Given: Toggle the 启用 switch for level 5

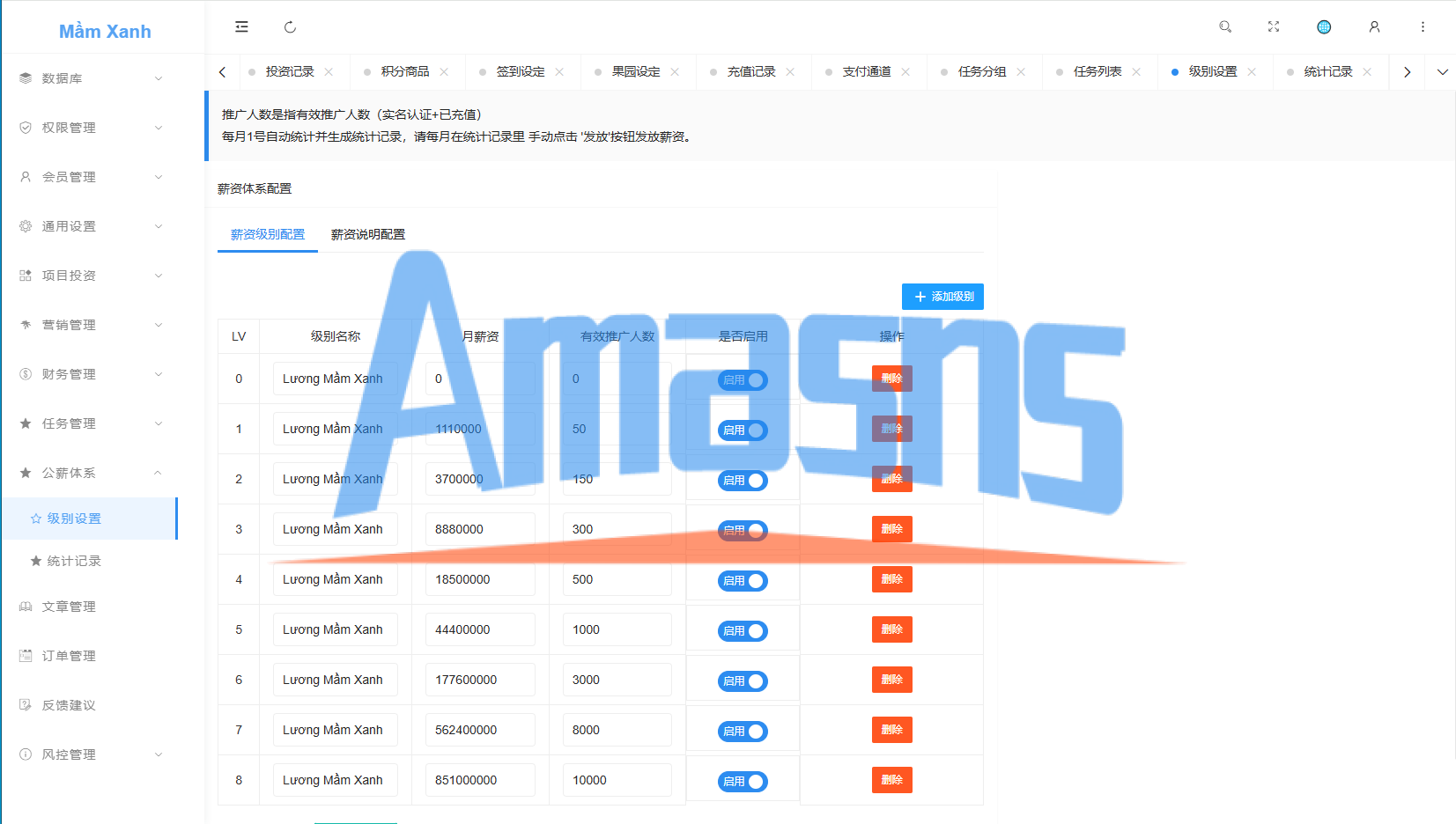Looking at the screenshot, I should pos(743,631).
